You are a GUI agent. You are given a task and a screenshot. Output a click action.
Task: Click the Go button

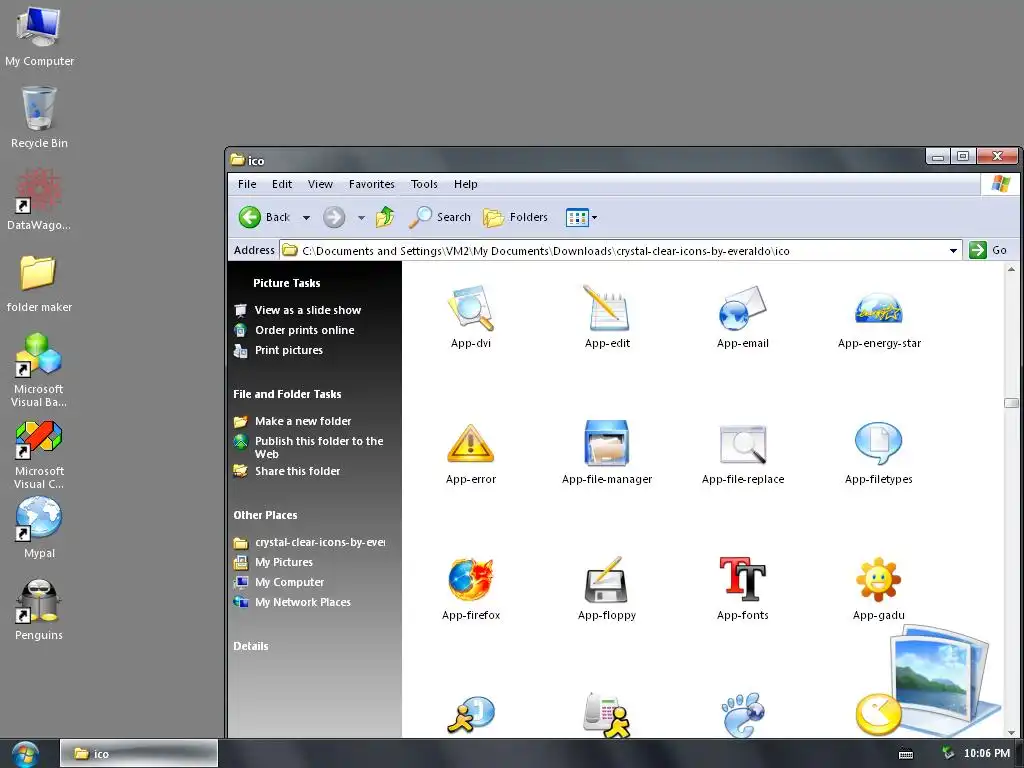[989, 250]
